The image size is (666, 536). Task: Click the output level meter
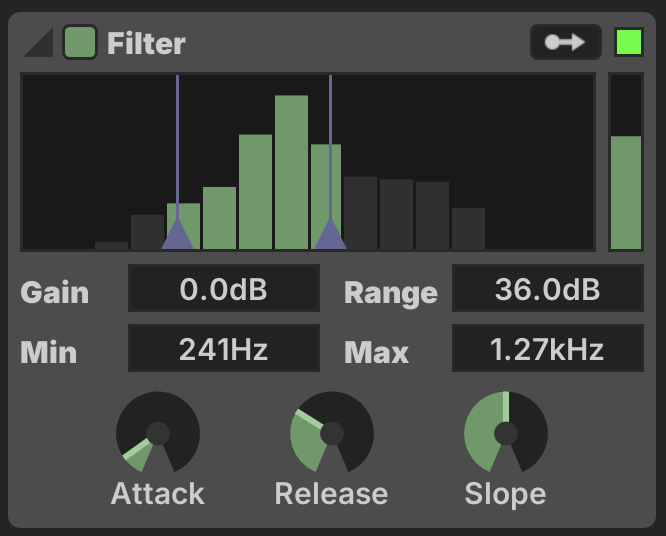click(626, 162)
